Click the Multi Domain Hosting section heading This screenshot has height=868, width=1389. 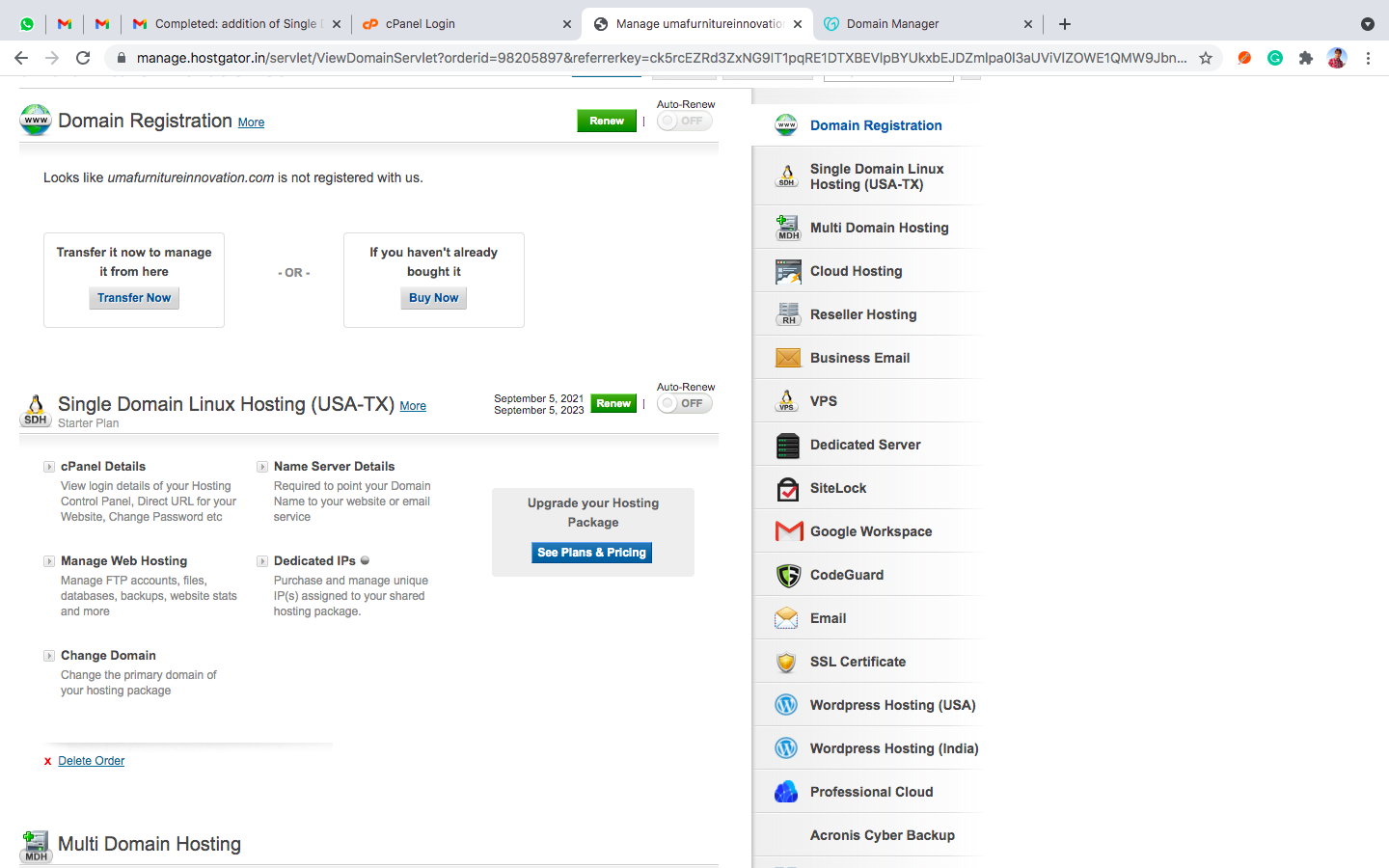[x=150, y=844]
